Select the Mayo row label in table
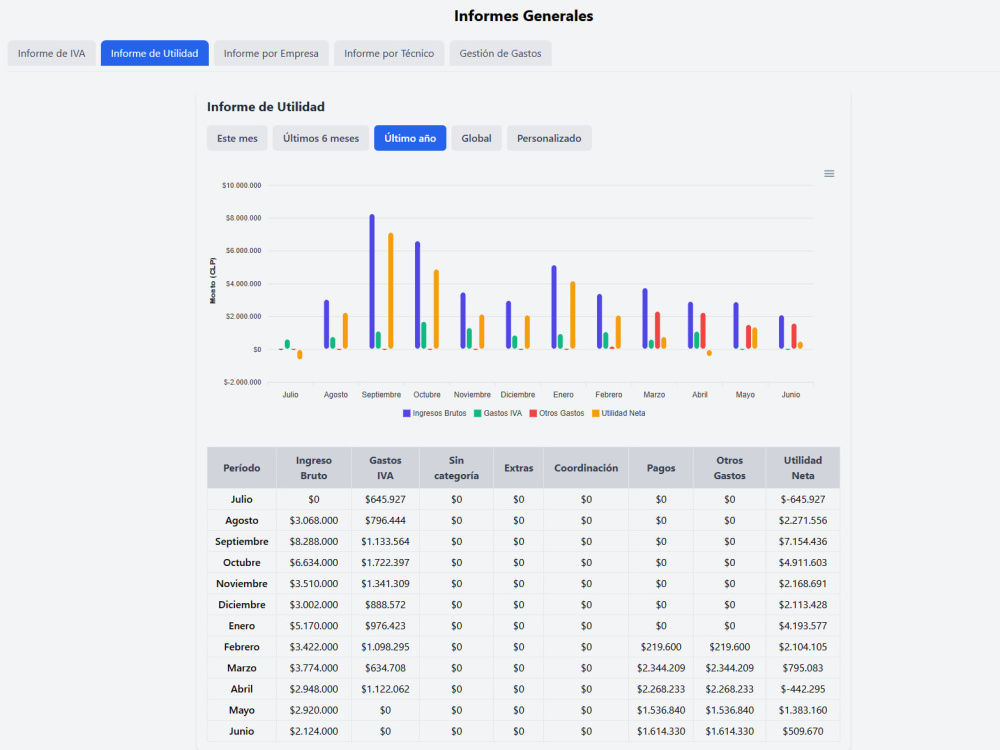The width and height of the screenshot is (1000, 750). pos(242,710)
